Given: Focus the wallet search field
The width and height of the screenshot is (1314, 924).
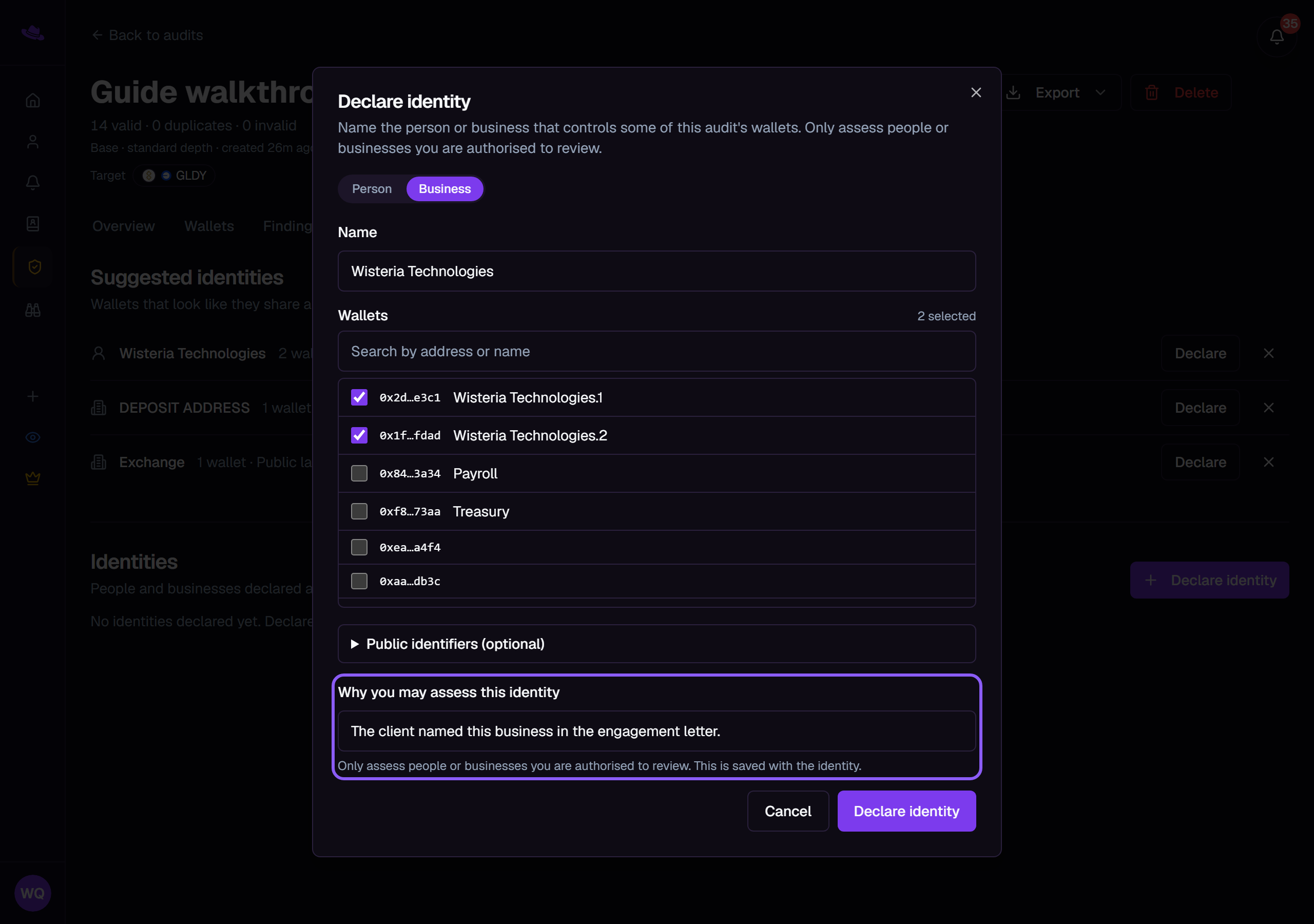Looking at the screenshot, I should click(656, 351).
